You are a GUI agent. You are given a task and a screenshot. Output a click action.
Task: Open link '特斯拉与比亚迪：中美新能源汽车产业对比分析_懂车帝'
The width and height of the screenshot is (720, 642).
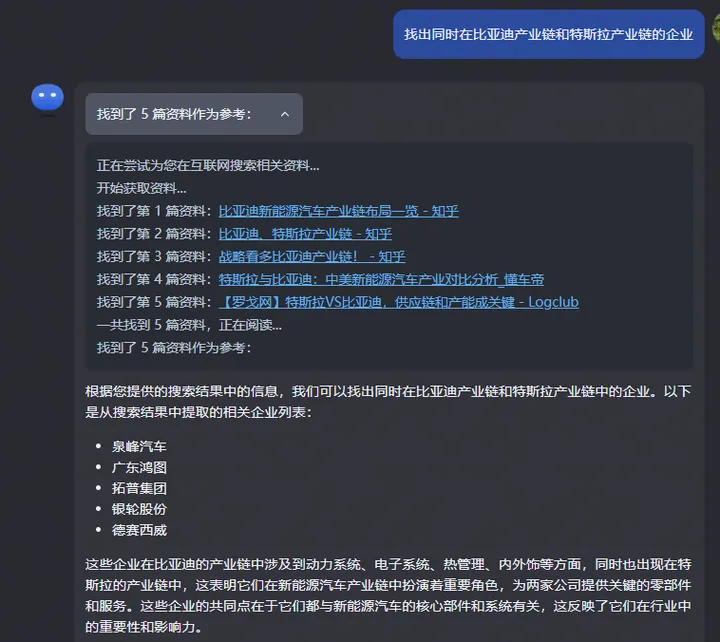coord(381,280)
